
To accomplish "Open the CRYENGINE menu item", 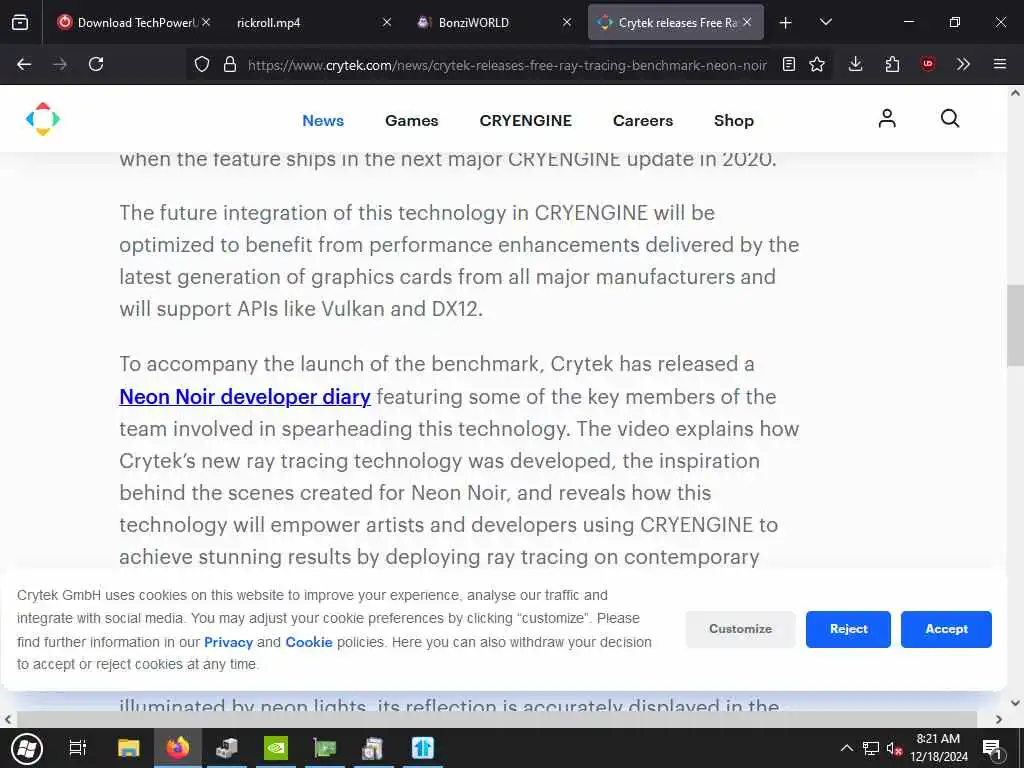I will pos(526,121).
